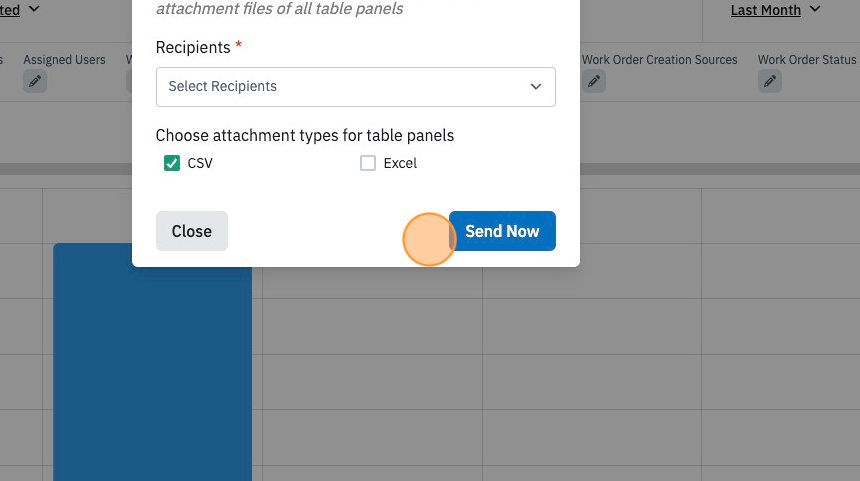The height and width of the screenshot is (481, 860).
Task: Click the CSV checkbox label text
Action: (200, 163)
